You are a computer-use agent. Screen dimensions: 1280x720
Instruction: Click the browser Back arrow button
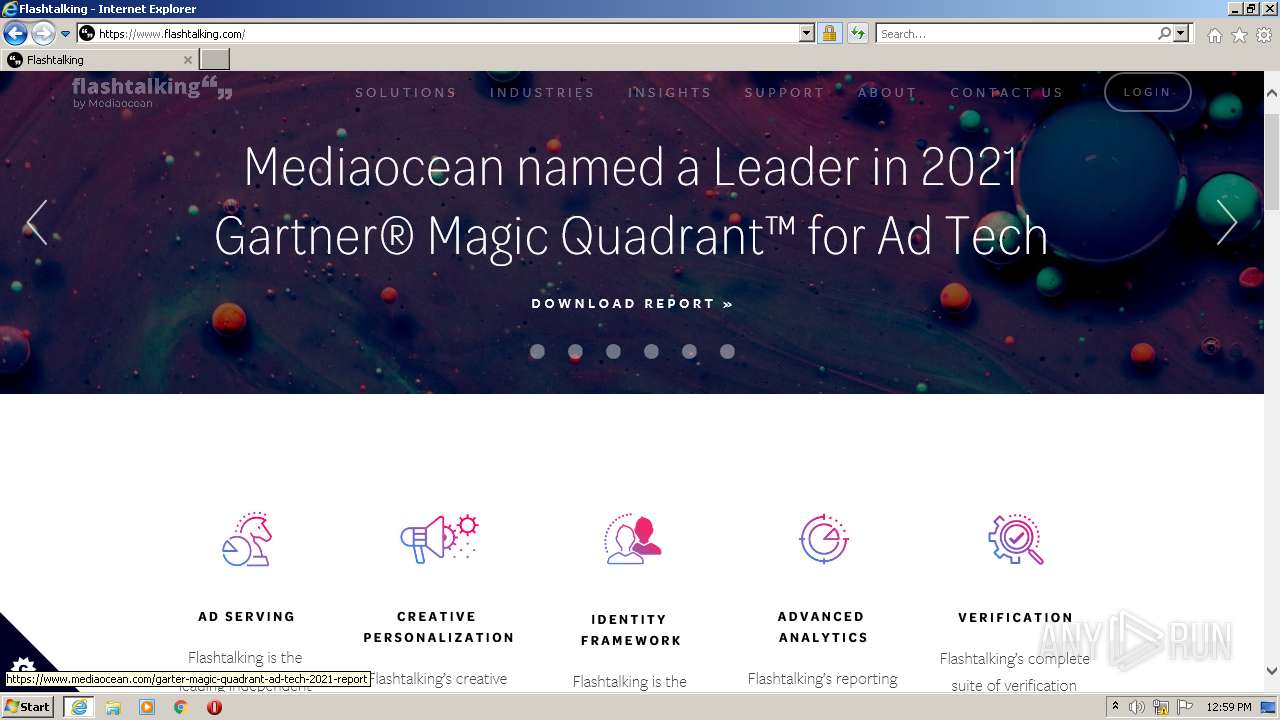pos(15,33)
